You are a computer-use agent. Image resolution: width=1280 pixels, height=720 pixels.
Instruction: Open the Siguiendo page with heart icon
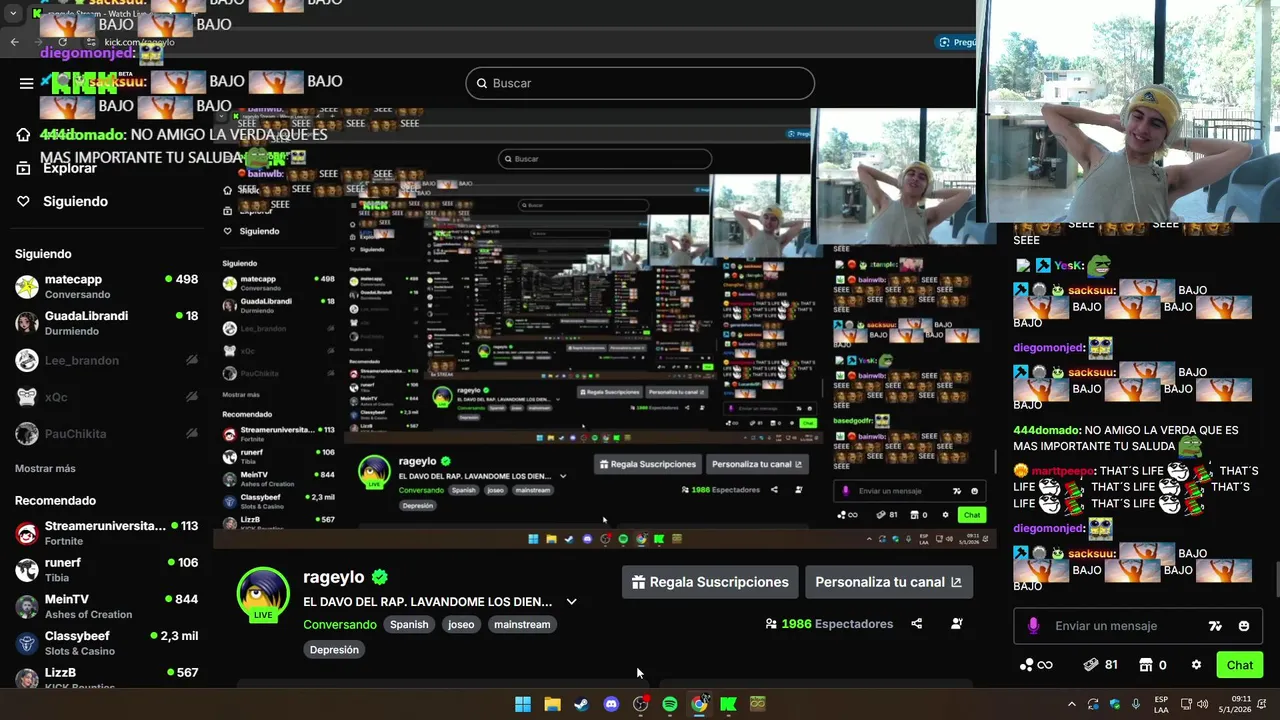(x=62, y=201)
